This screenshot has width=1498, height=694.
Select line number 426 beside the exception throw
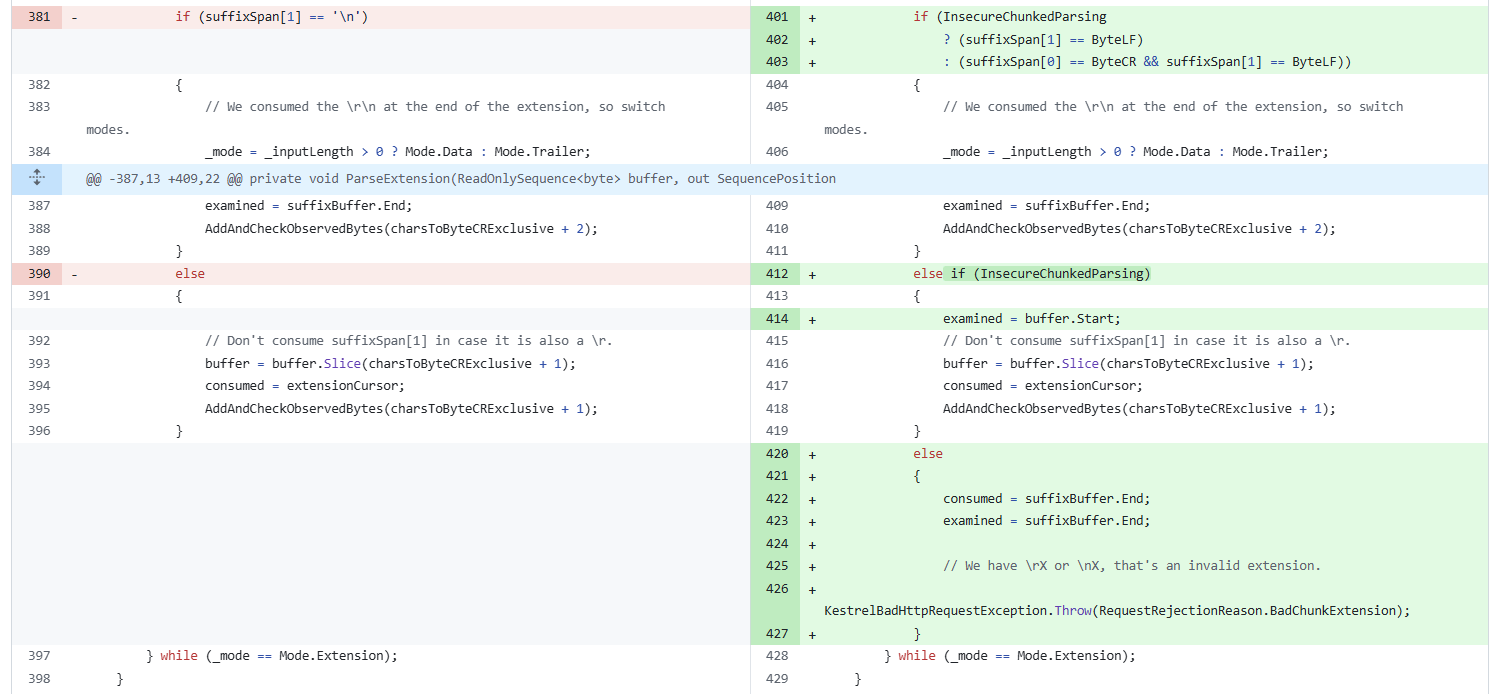[x=778, y=588]
